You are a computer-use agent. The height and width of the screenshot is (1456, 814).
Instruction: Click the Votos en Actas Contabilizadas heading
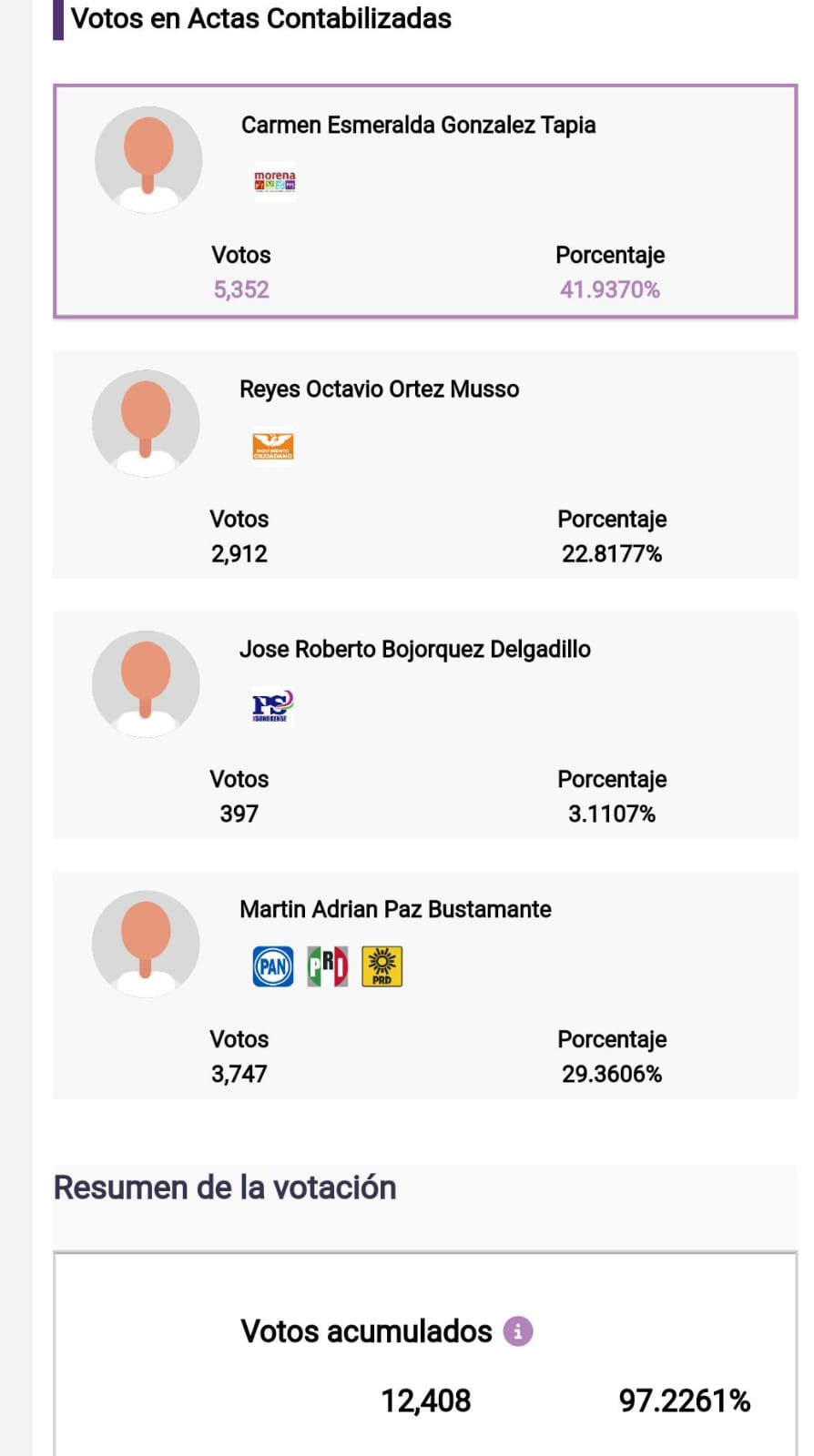(260, 18)
